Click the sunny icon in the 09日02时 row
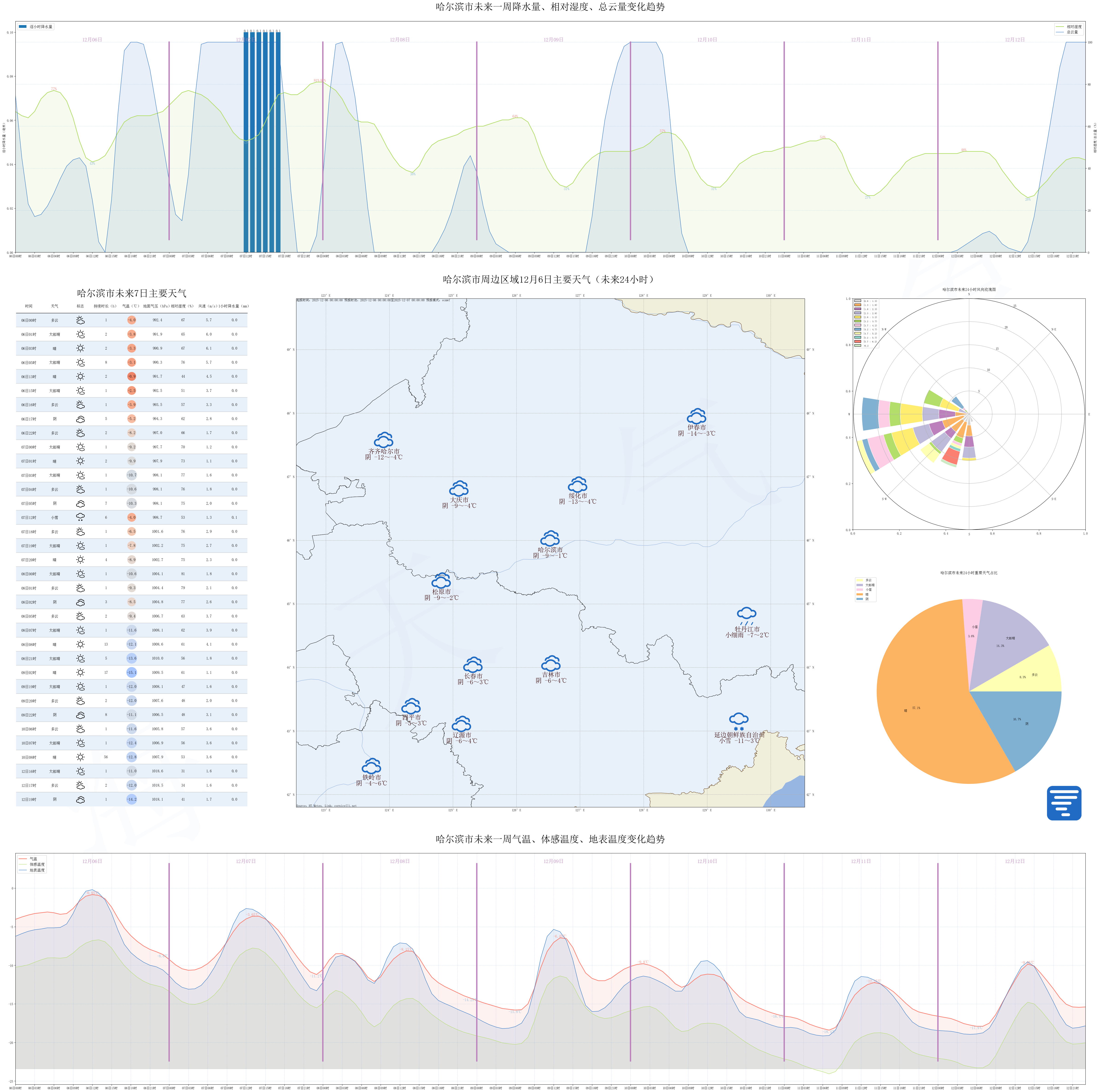 [x=80, y=673]
